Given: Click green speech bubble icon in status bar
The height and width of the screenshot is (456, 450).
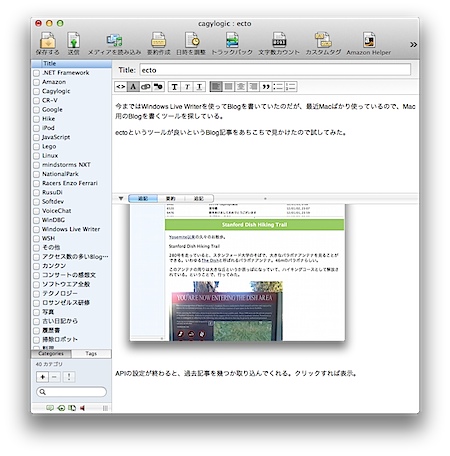Looking at the screenshot, I should [50, 408].
